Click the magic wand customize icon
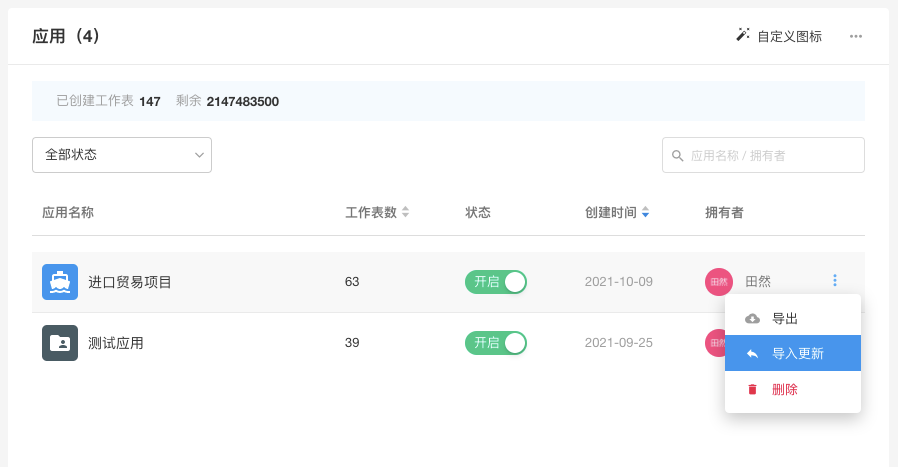 (x=743, y=36)
